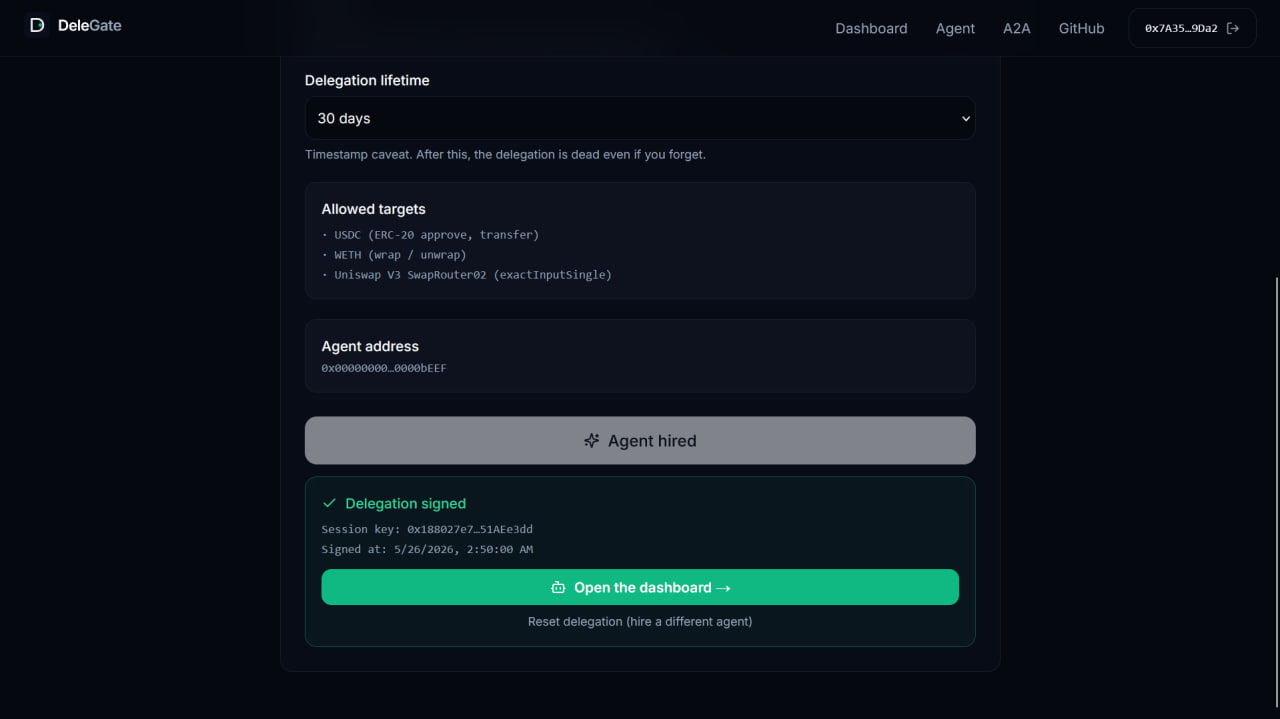Click Reset delegation (hire a different agent)
The height and width of the screenshot is (719, 1280).
(x=640, y=622)
